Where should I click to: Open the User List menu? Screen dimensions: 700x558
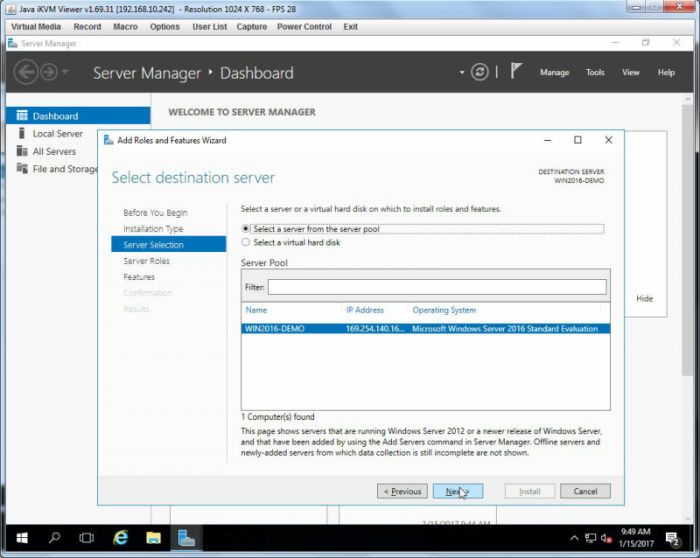click(x=209, y=27)
